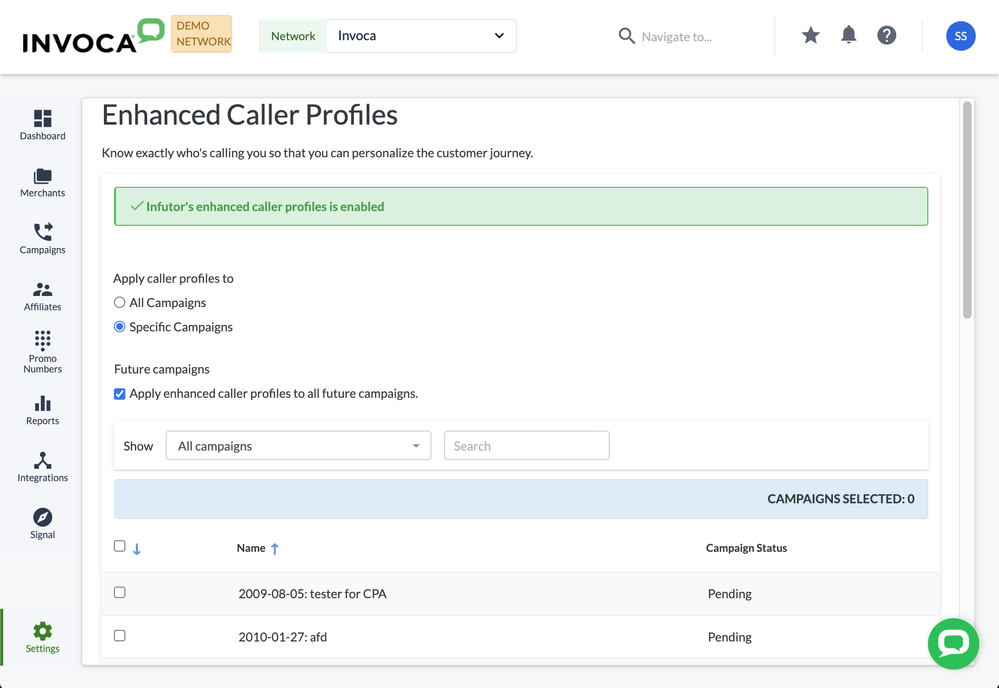Click the vertical page scrollbar
Image resolution: width=999 pixels, height=688 pixels.
click(x=967, y=210)
